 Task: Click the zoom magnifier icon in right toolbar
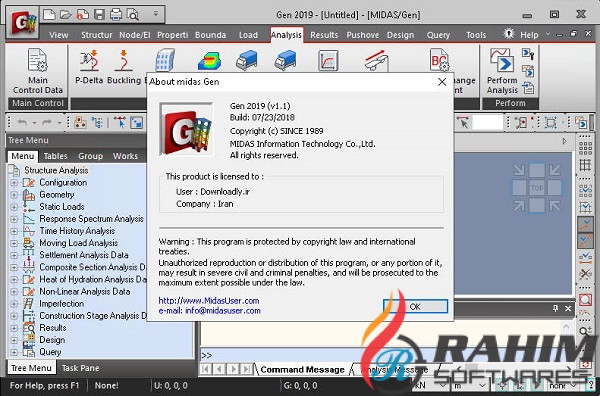coord(585,300)
